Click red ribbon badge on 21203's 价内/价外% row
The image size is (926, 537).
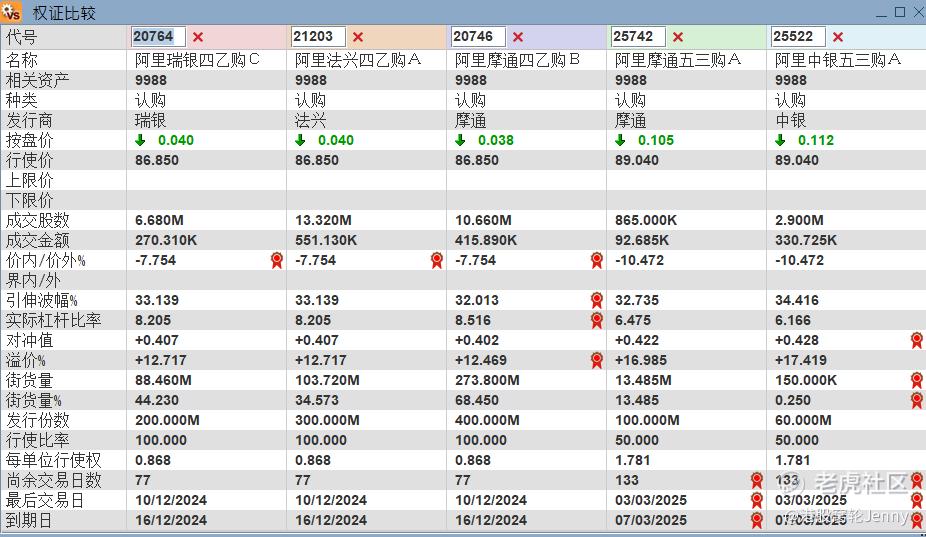(x=436, y=260)
